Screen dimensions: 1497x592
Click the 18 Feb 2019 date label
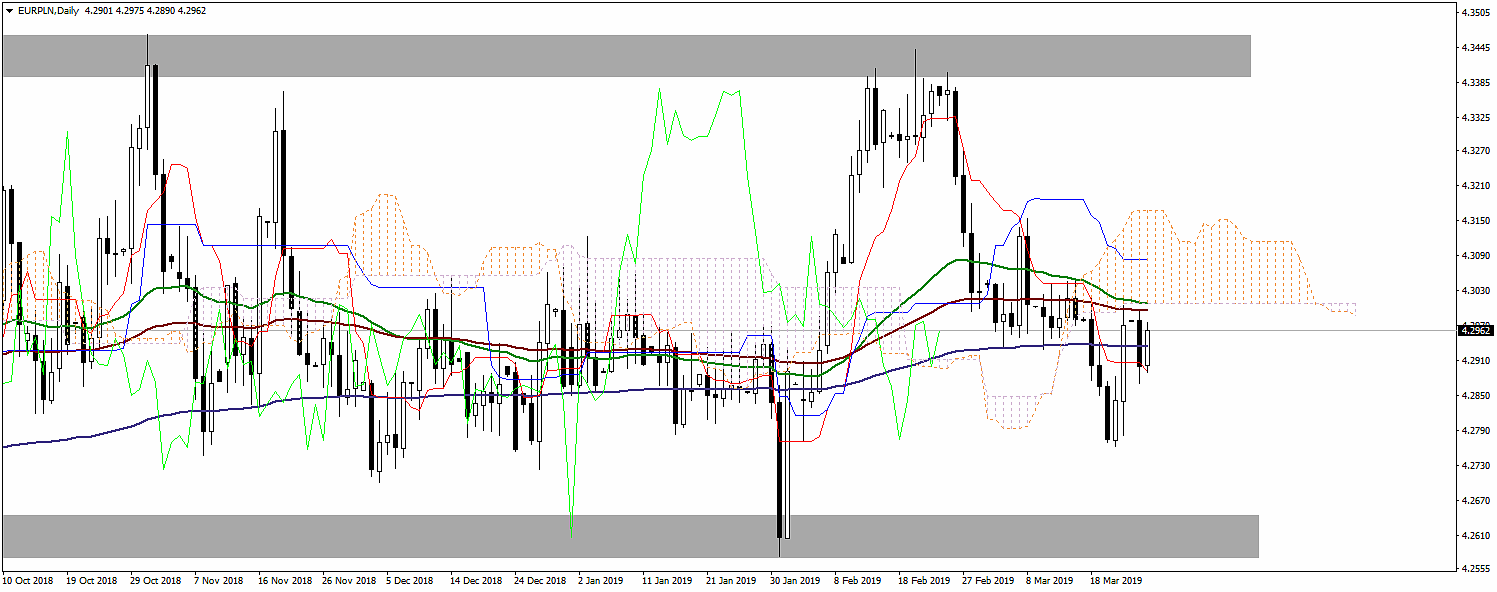point(923,580)
